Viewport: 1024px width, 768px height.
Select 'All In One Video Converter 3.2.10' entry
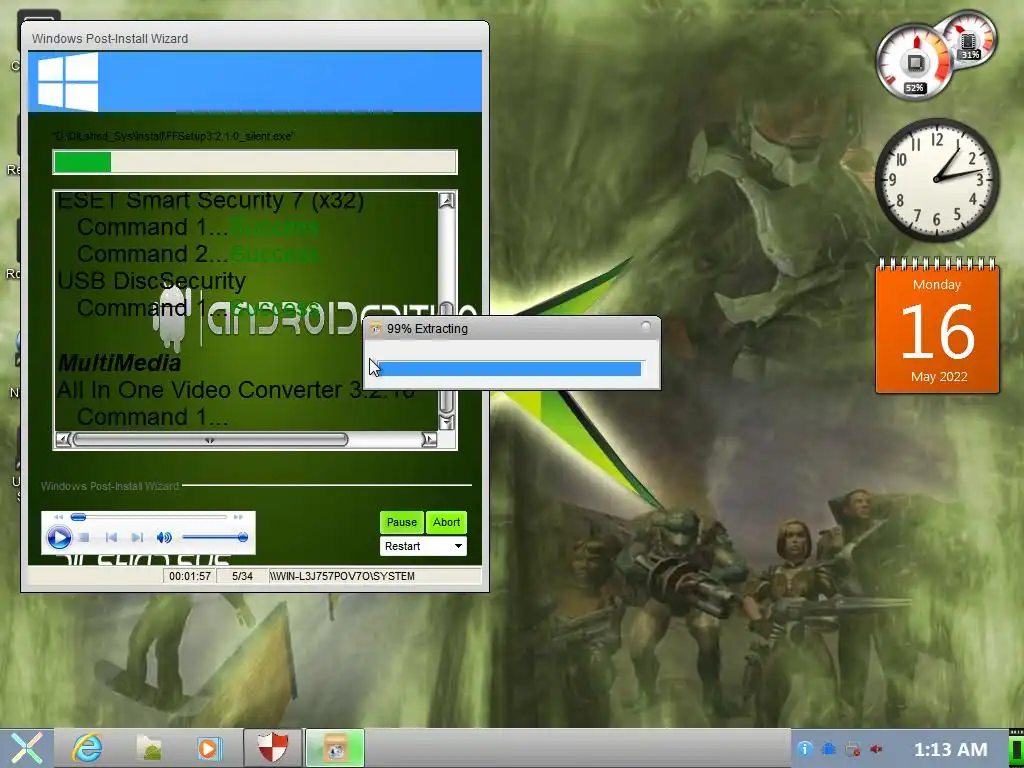click(x=236, y=390)
